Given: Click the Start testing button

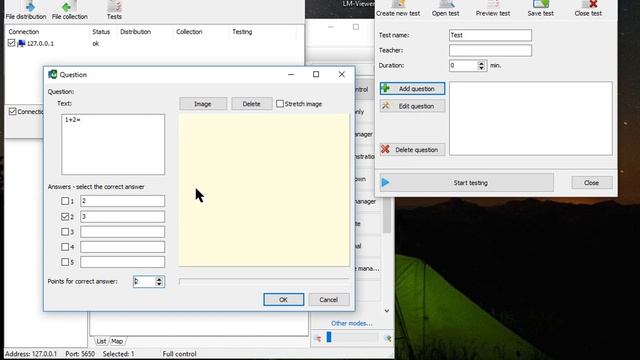Looking at the screenshot, I should (467, 182).
